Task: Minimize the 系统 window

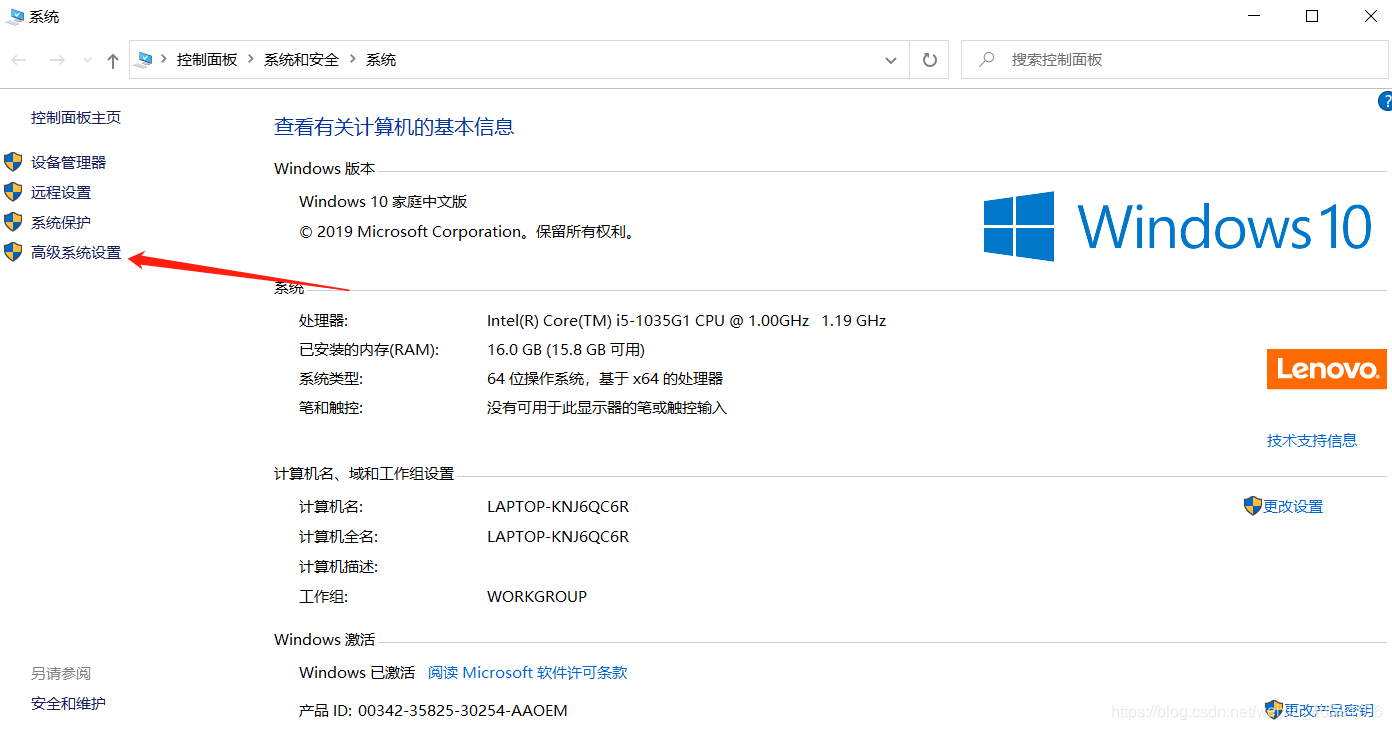Action: 1254,16
